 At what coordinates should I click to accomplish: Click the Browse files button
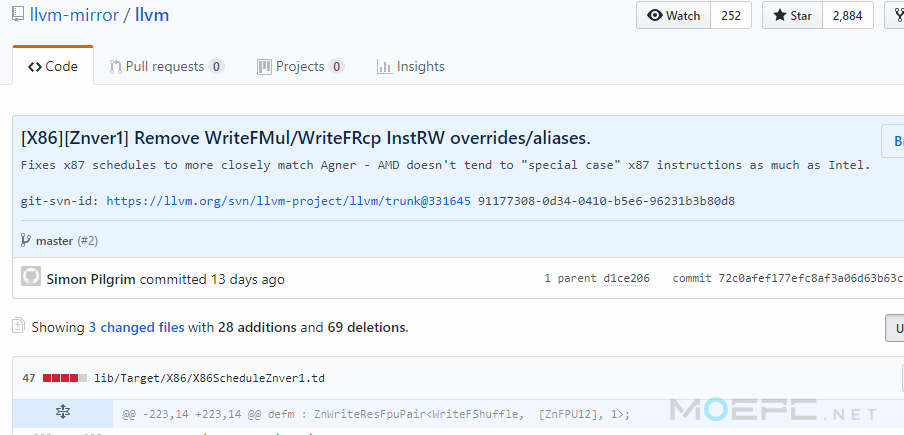893,141
